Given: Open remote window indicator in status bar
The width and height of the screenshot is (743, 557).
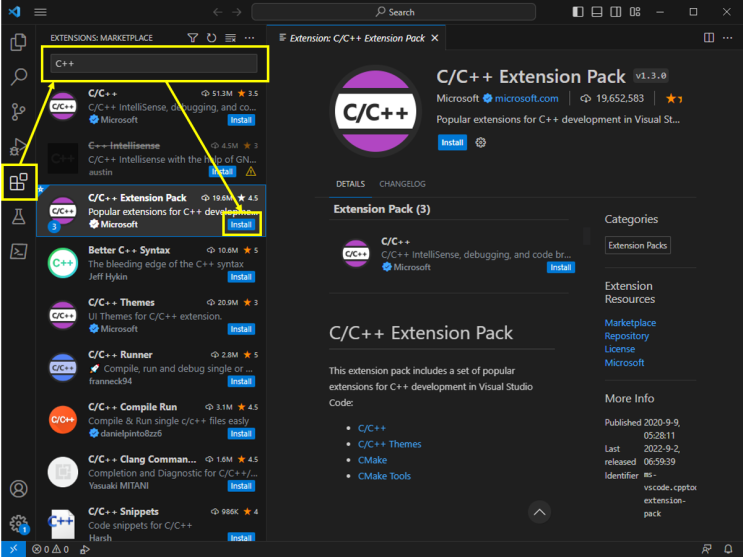Looking at the screenshot, I should click(13, 549).
